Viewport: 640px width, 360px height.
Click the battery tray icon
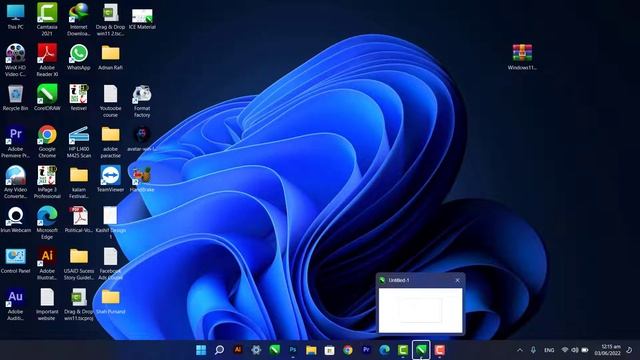585,350
